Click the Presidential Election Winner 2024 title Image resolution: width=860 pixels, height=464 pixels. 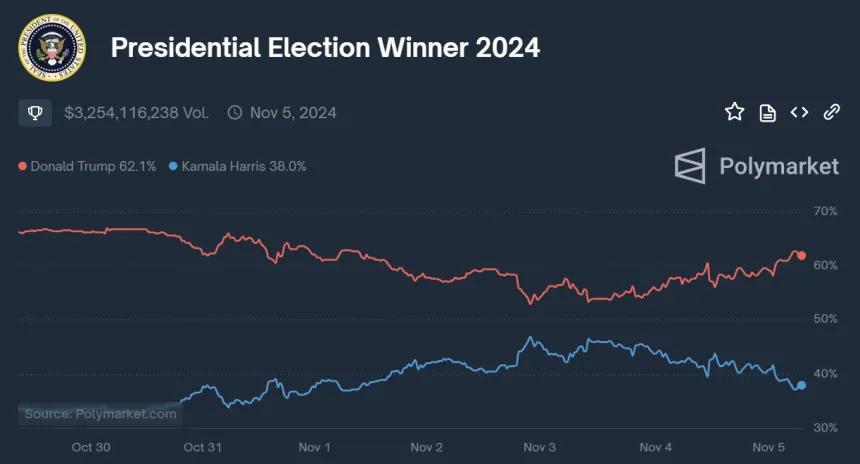pos(325,48)
